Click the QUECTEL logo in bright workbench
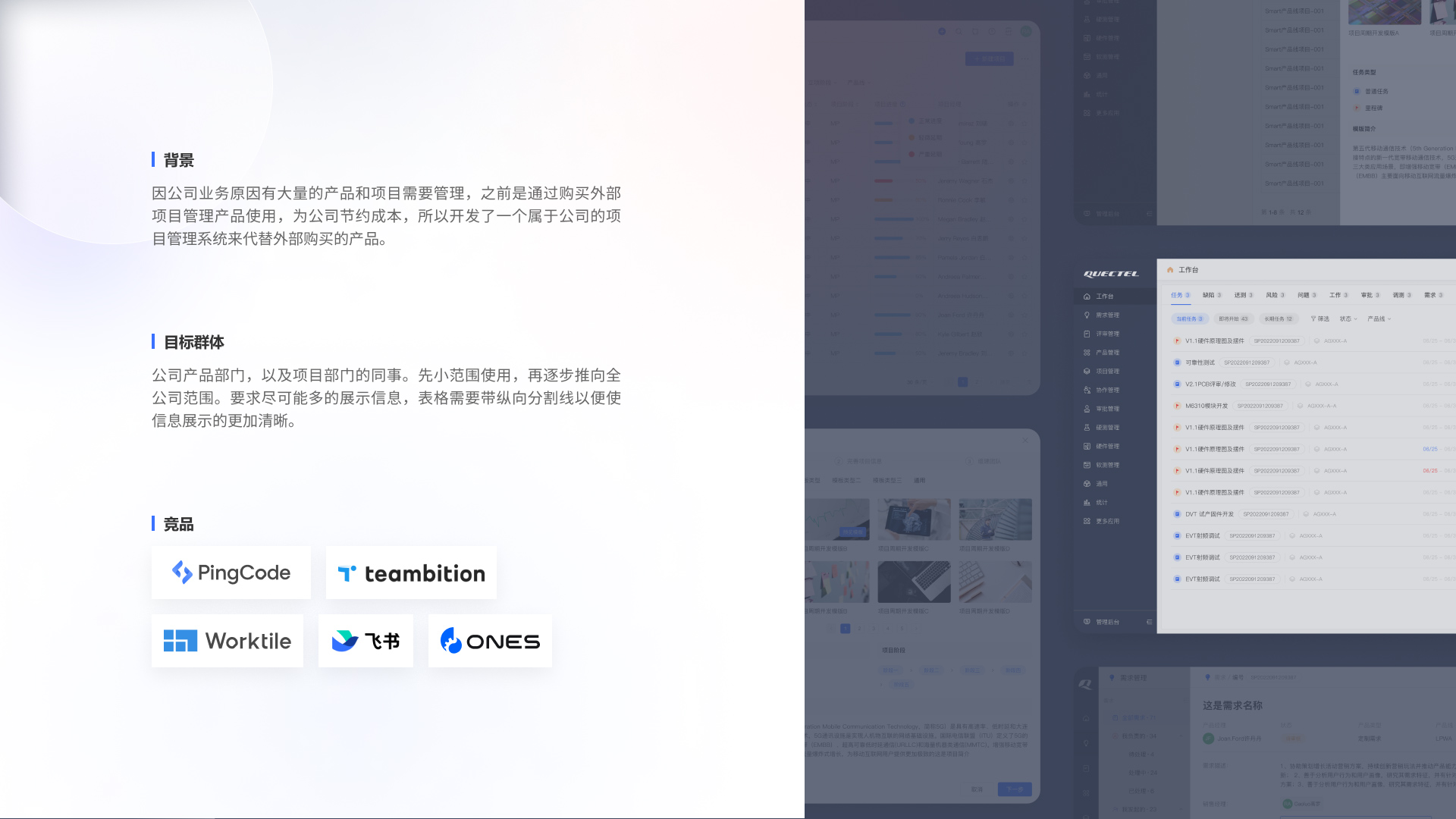 [1111, 274]
